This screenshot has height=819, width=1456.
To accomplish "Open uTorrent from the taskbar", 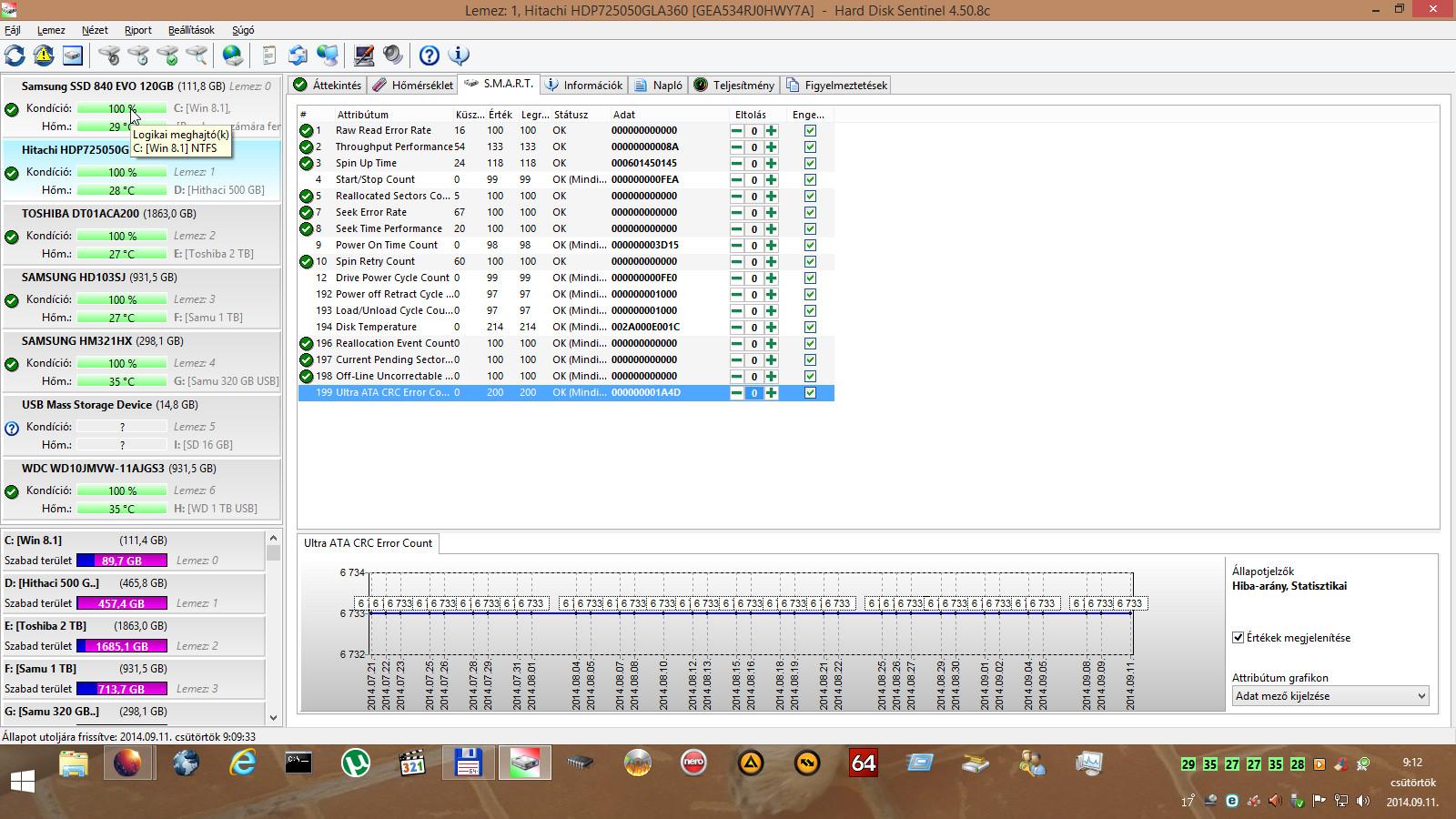I will click(355, 763).
